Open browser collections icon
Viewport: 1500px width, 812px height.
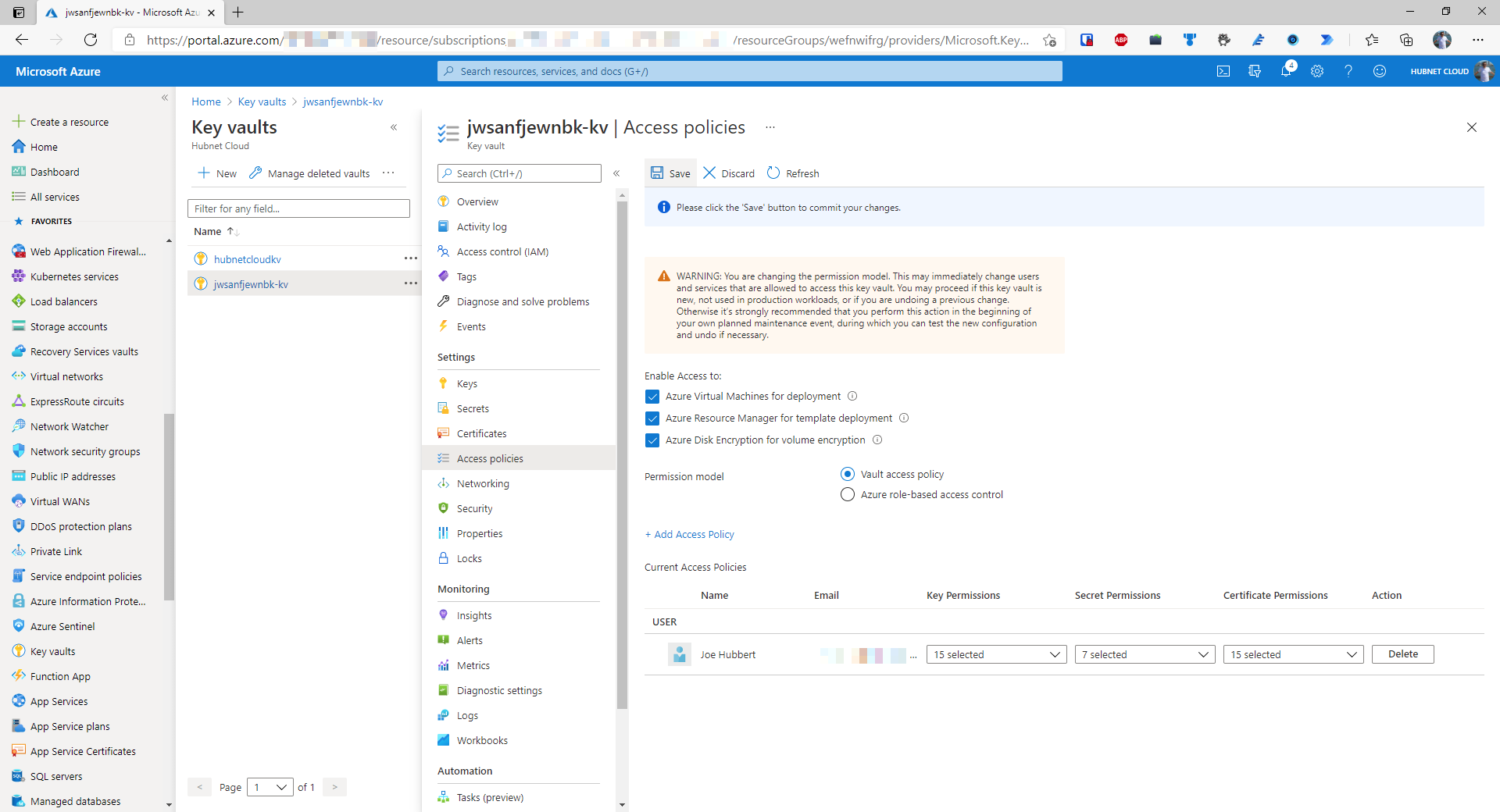pyautogui.click(x=1406, y=40)
